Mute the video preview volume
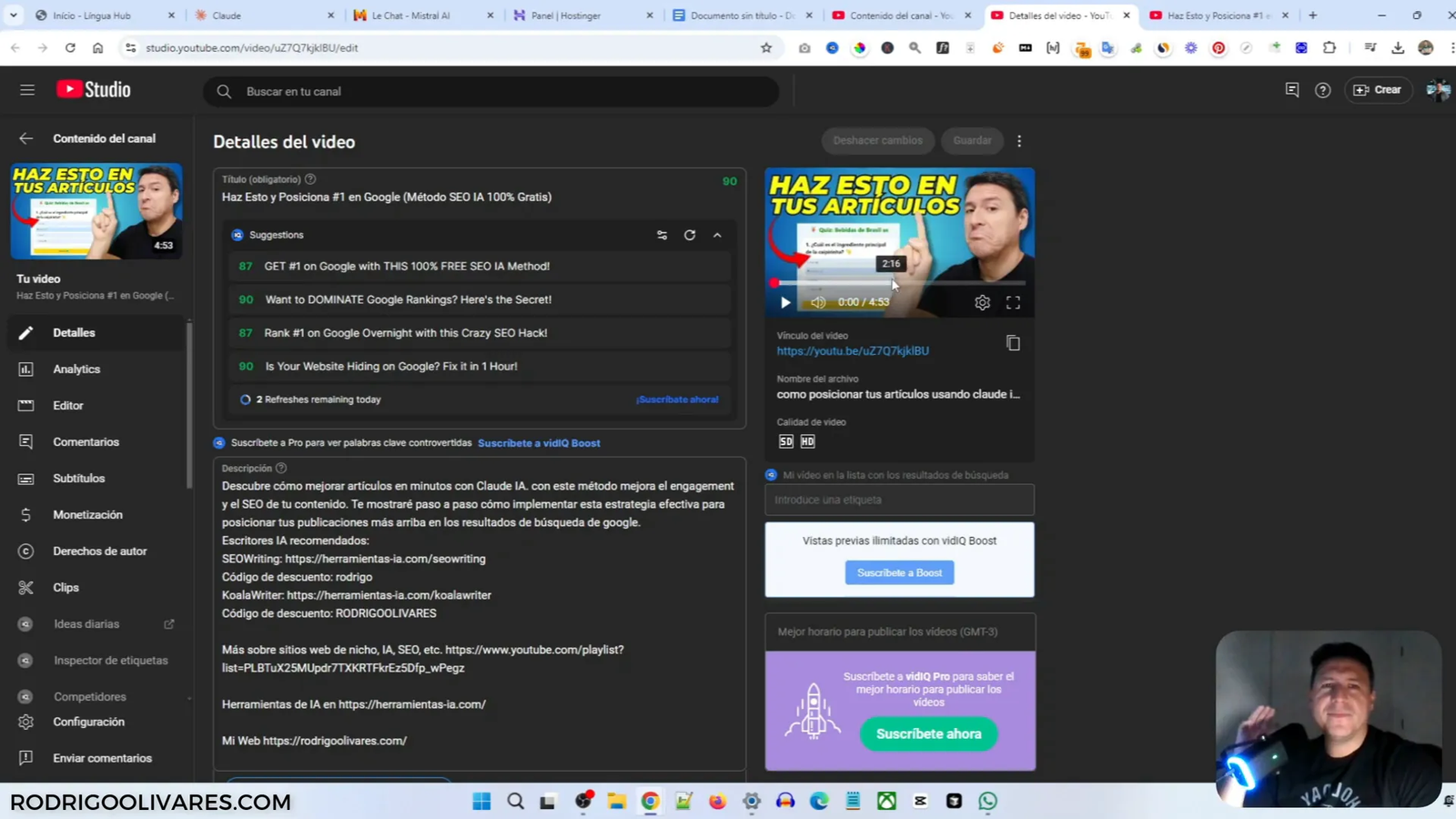Image resolution: width=1456 pixels, height=819 pixels. click(818, 302)
